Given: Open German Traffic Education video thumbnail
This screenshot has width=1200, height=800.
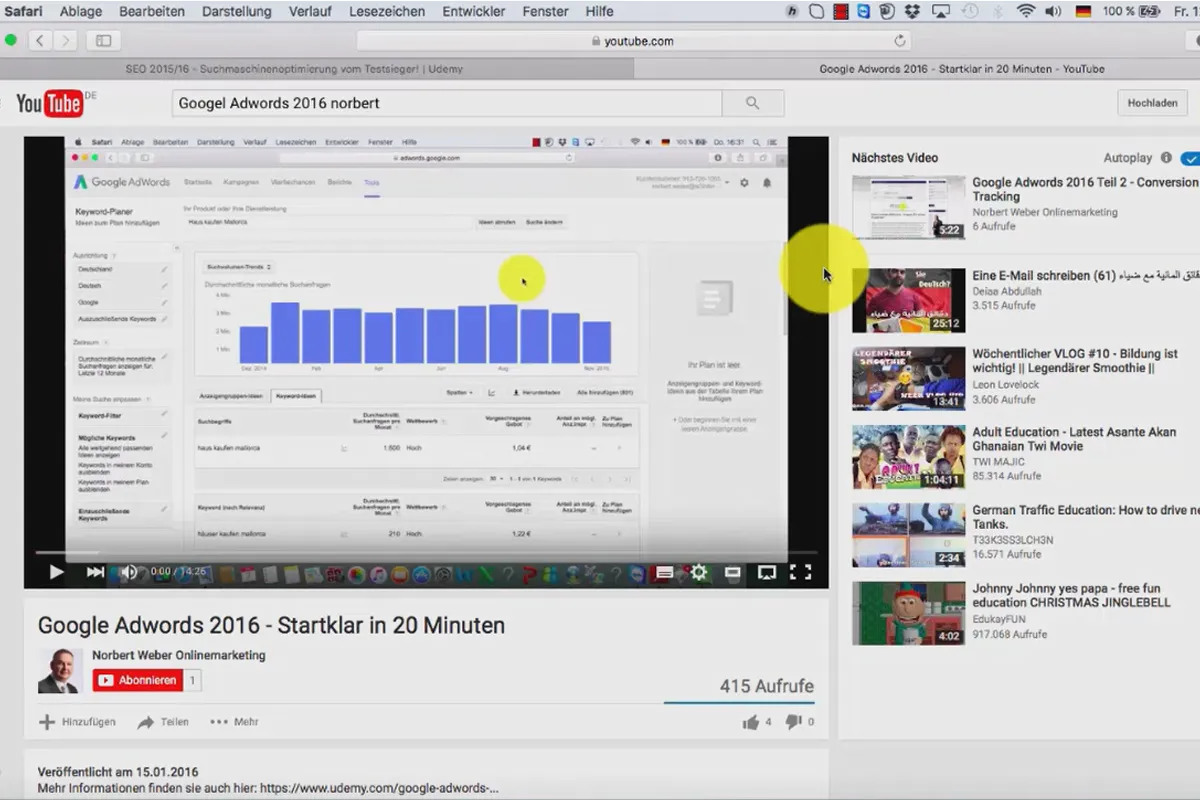Looking at the screenshot, I should pyautogui.click(x=909, y=535).
